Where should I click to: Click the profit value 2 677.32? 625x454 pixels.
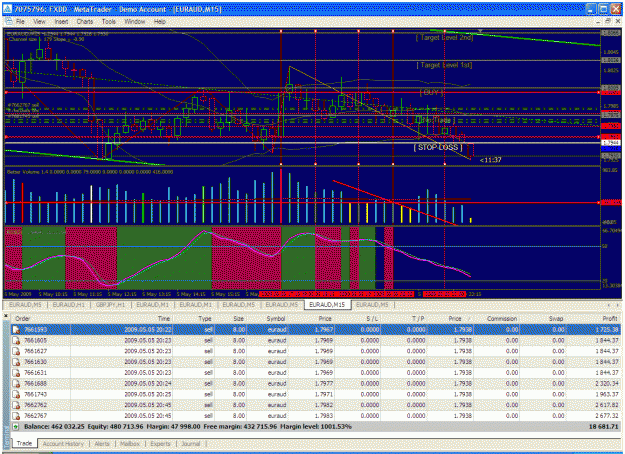click(x=607, y=416)
